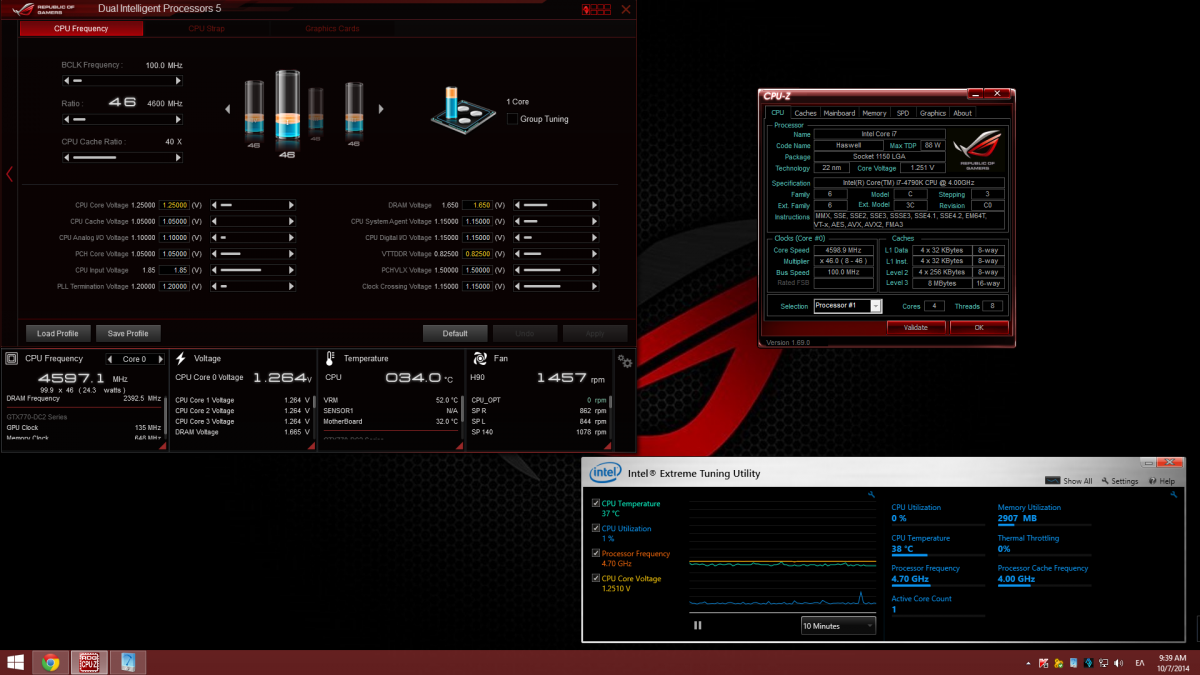
Task: Click the DRAM Voltage slider track
Action: coord(556,205)
